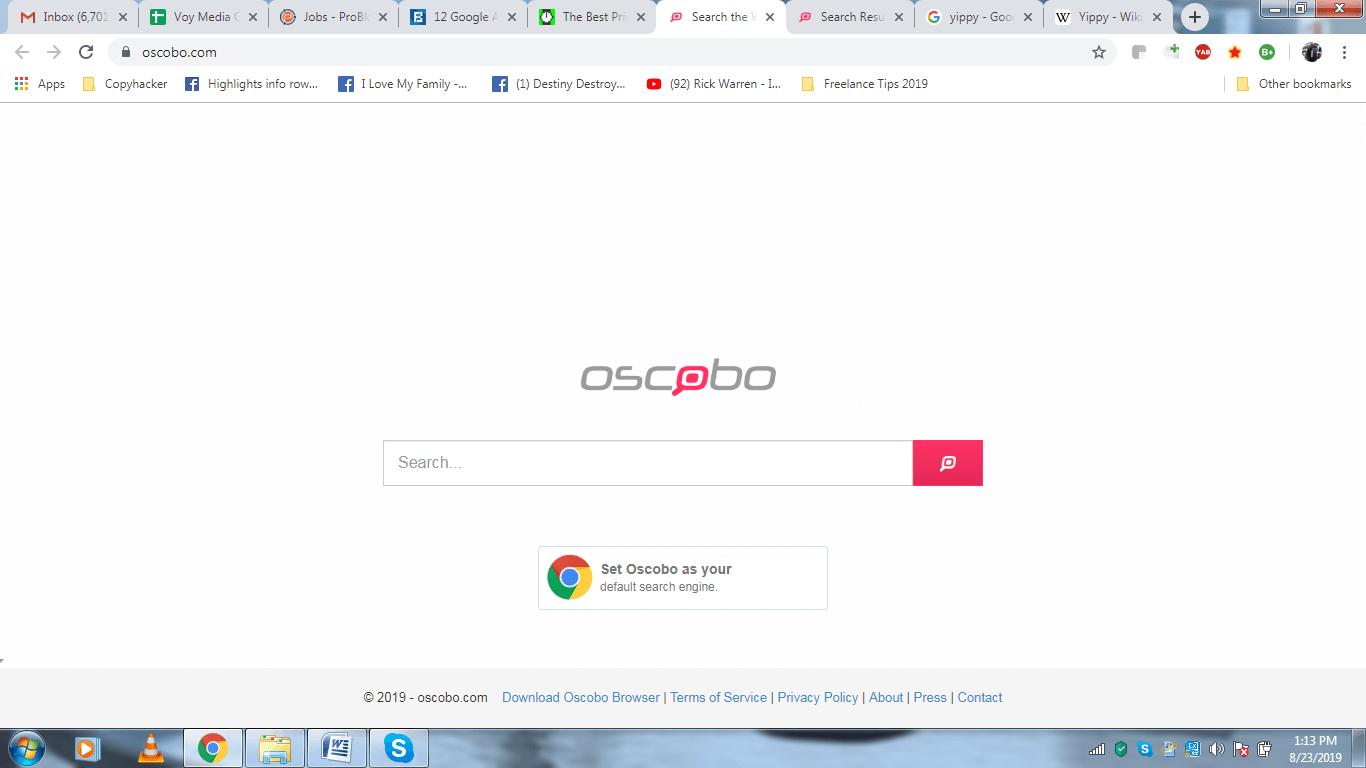Click the gray squares extension icon

[x=1139, y=52]
